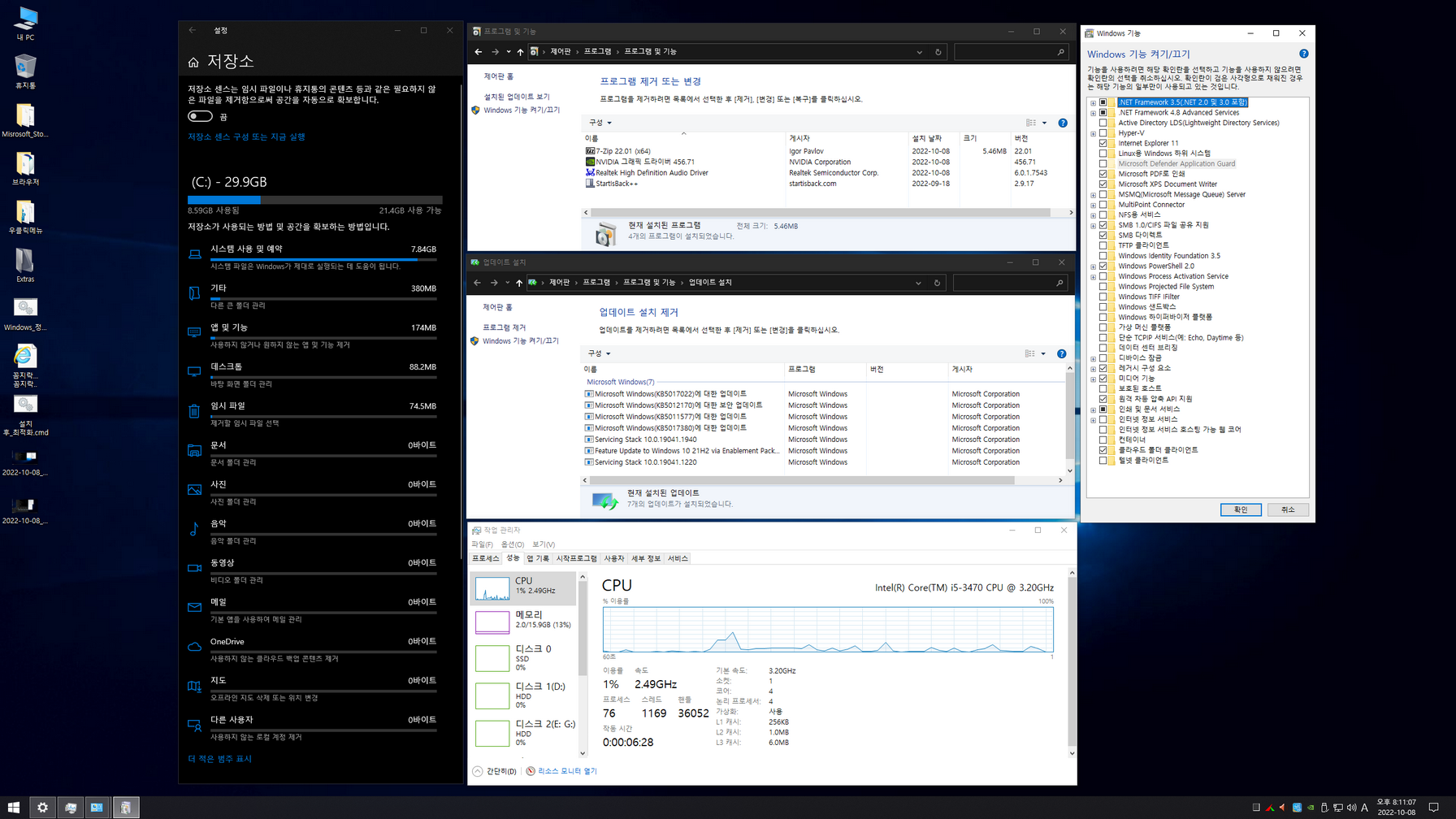This screenshot has height=819, width=1456.
Task: Check the Windows 샌드박스 checkbox
Action: (x=1103, y=307)
